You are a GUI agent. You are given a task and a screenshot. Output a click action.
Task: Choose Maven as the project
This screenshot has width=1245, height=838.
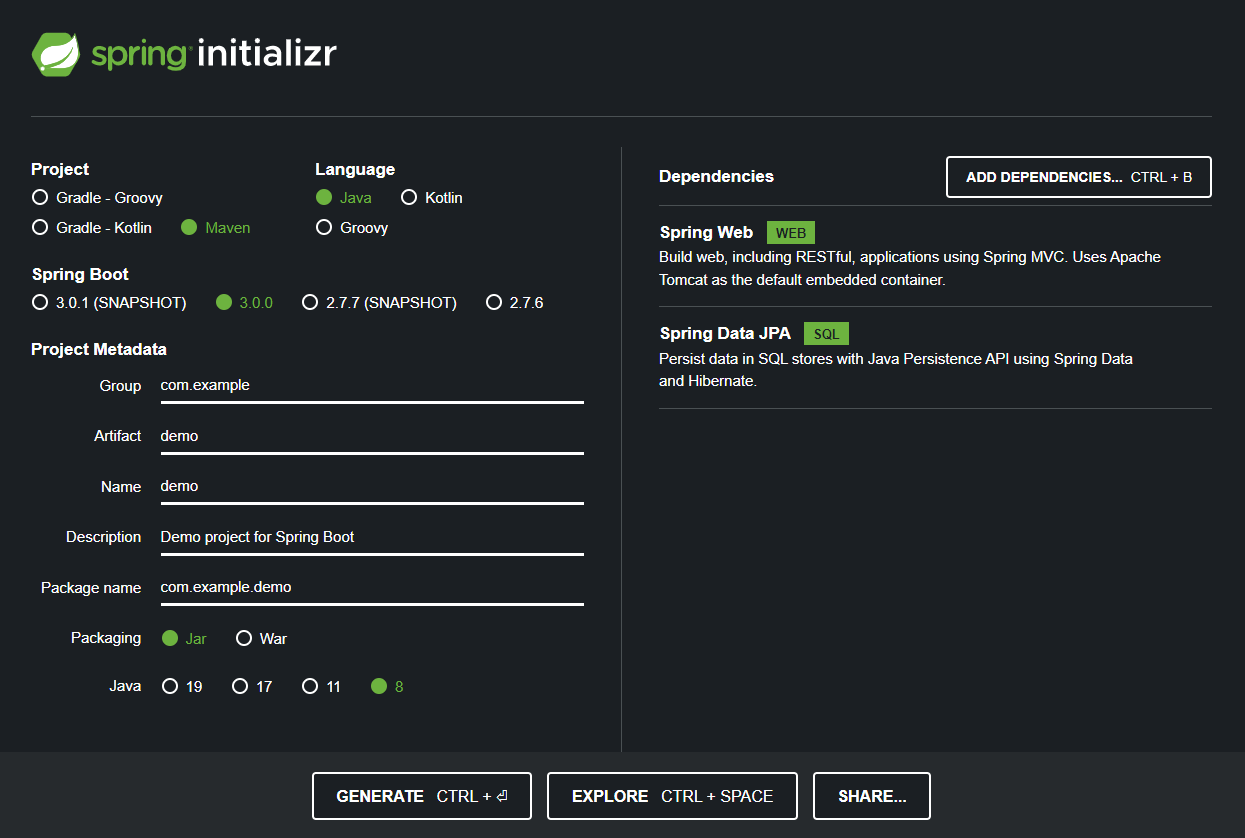pos(216,228)
